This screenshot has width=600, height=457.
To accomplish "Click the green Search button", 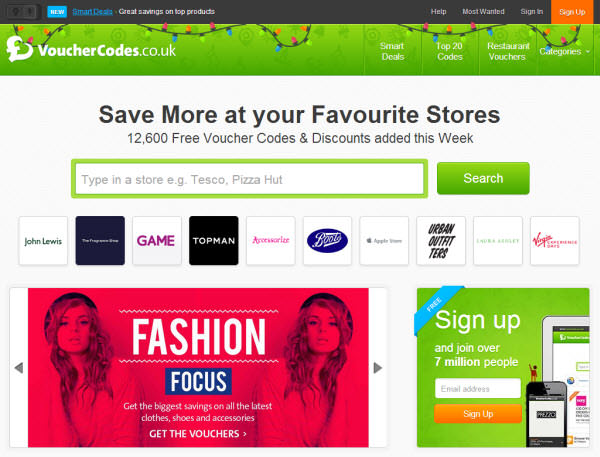I will 483,178.
